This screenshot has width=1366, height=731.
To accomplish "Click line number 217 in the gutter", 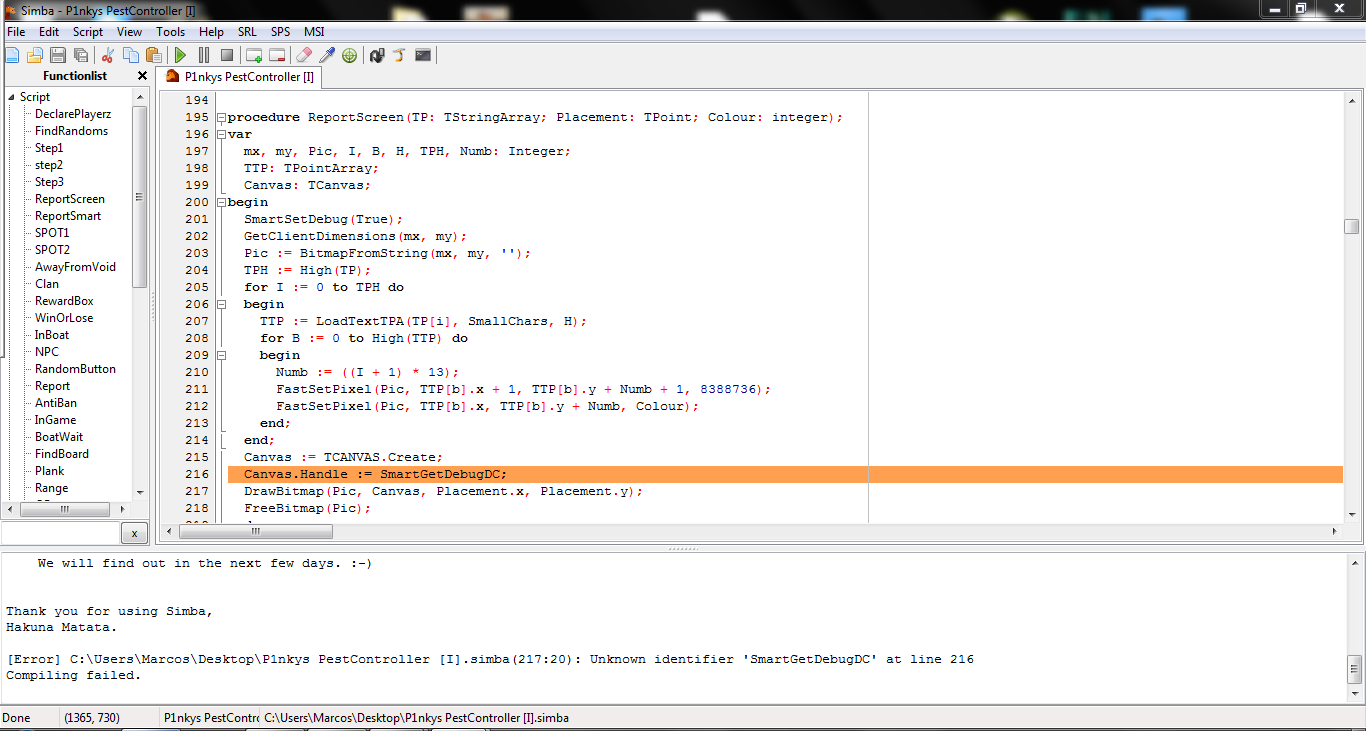I will tap(197, 491).
